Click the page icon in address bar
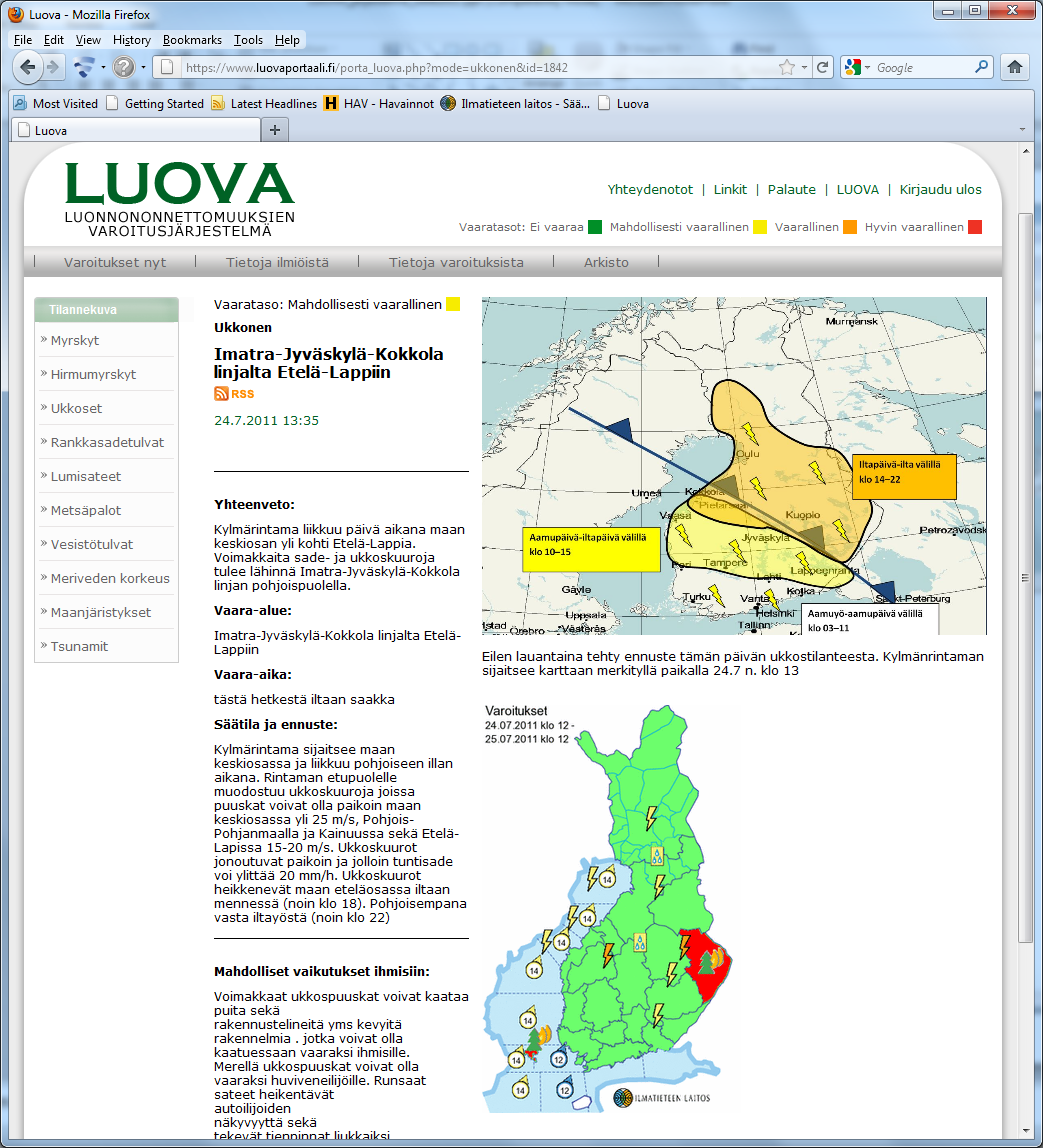 (167, 67)
